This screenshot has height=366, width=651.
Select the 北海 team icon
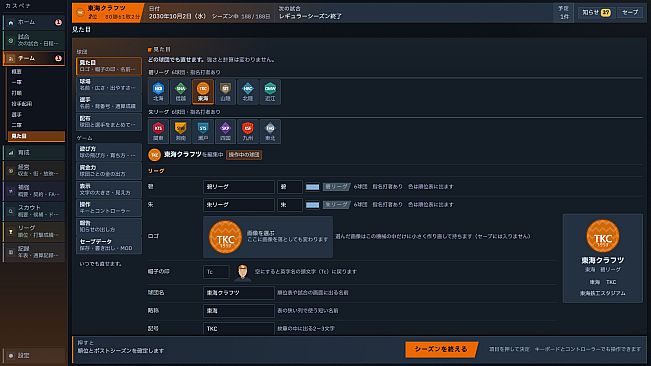point(158,92)
